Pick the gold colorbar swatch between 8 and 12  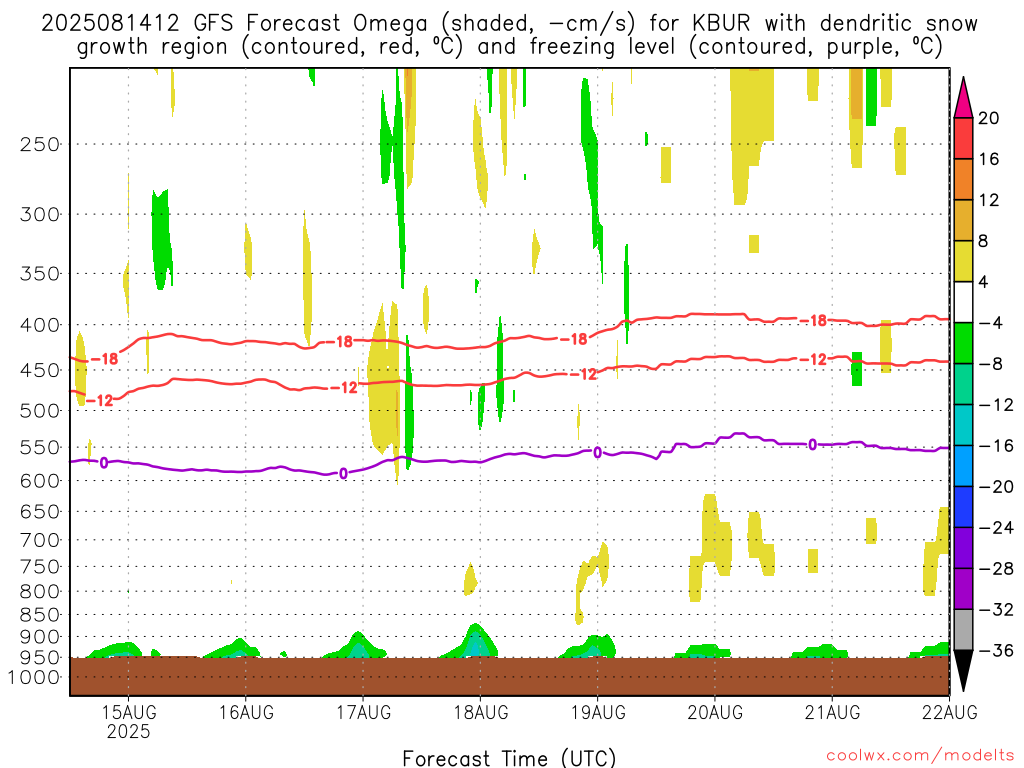(x=963, y=220)
